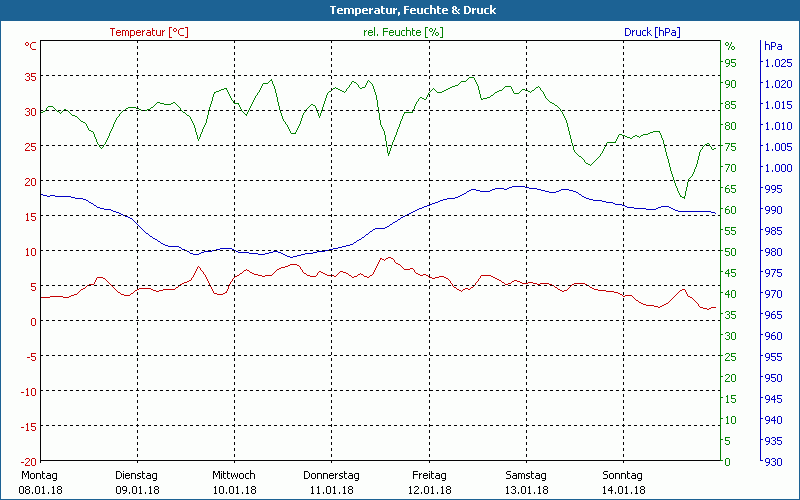
Task: Select the blue "Druck [hPa]" legend label
Action: (652, 32)
